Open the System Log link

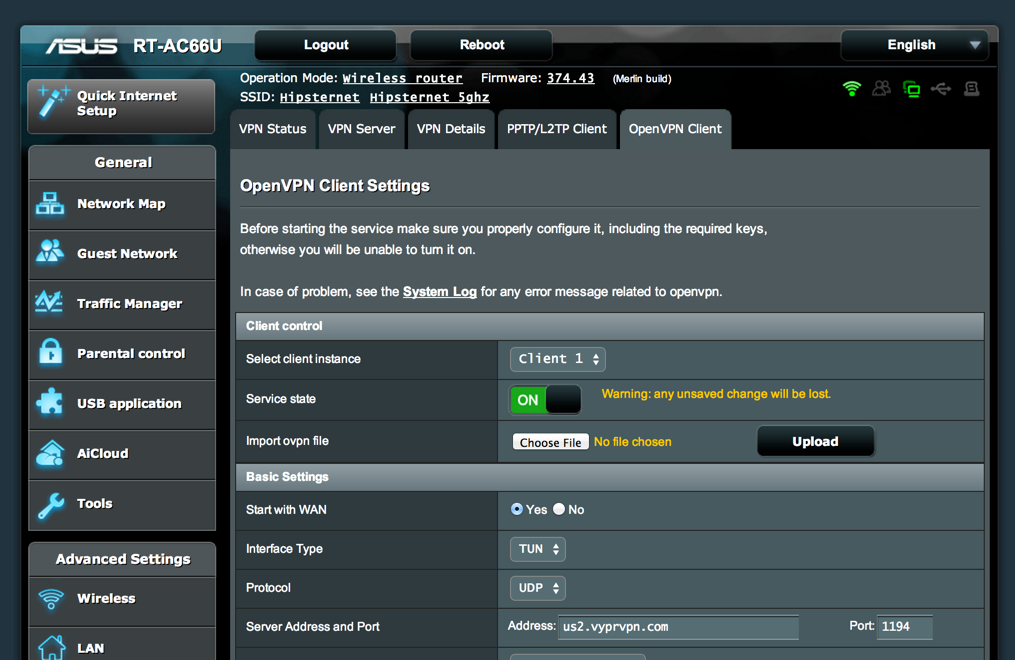click(440, 292)
